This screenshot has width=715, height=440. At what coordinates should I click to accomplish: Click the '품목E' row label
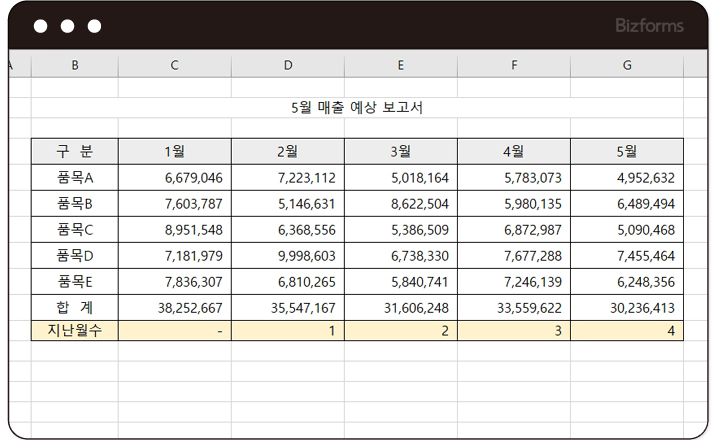[x=75, y=281]
